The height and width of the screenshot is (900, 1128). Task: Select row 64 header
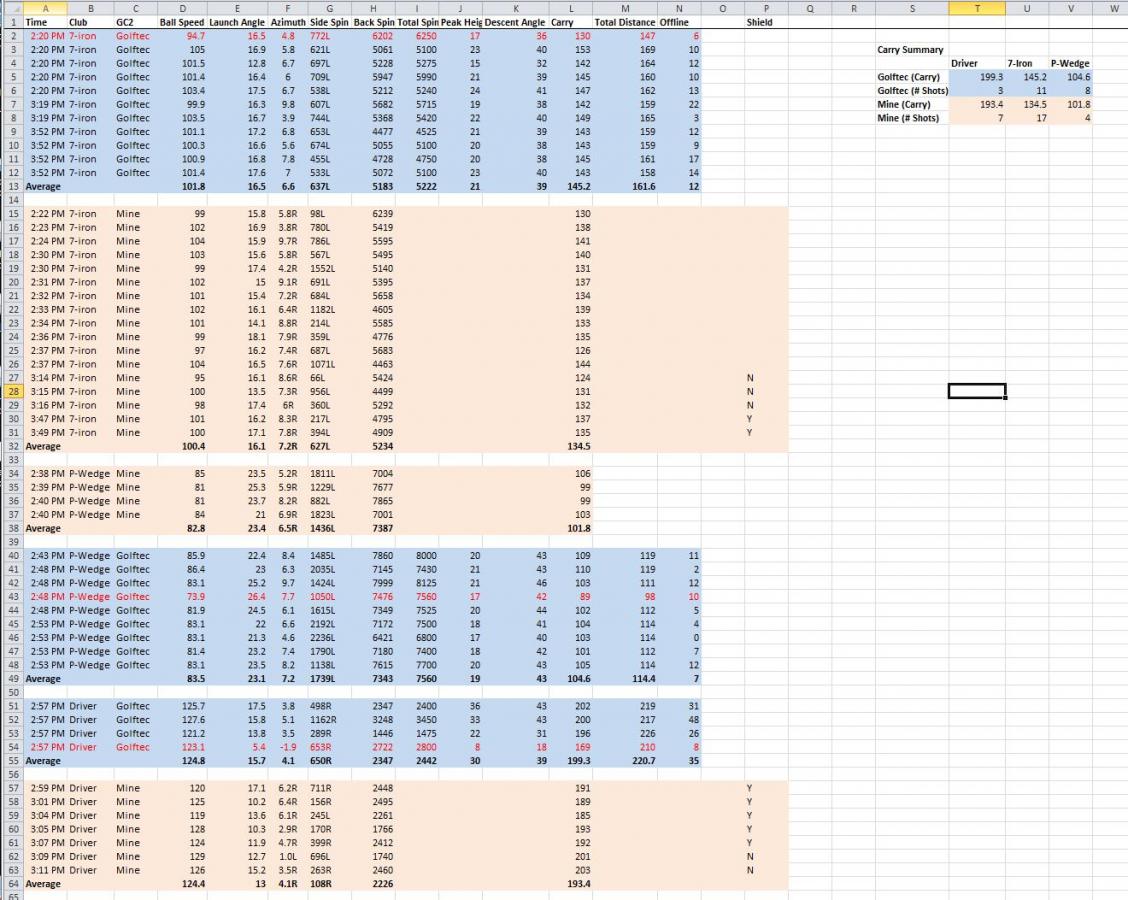tap(12, 883)
